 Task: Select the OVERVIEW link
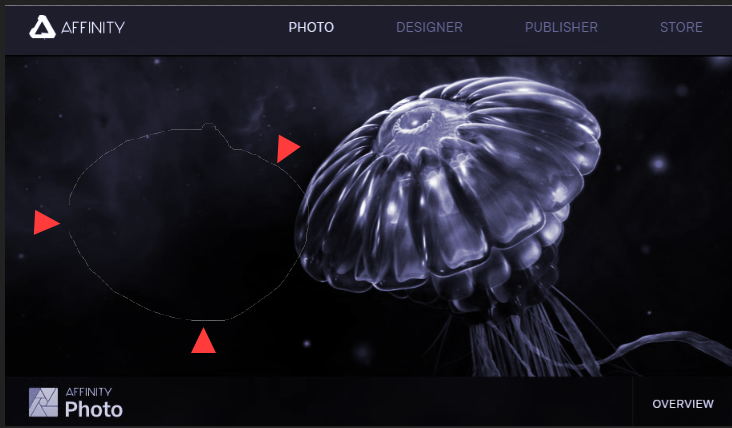tap(683, 404)
